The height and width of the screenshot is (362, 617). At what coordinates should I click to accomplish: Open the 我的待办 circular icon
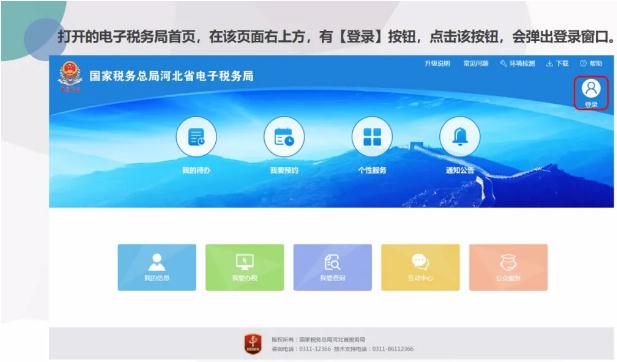(196, 137)
